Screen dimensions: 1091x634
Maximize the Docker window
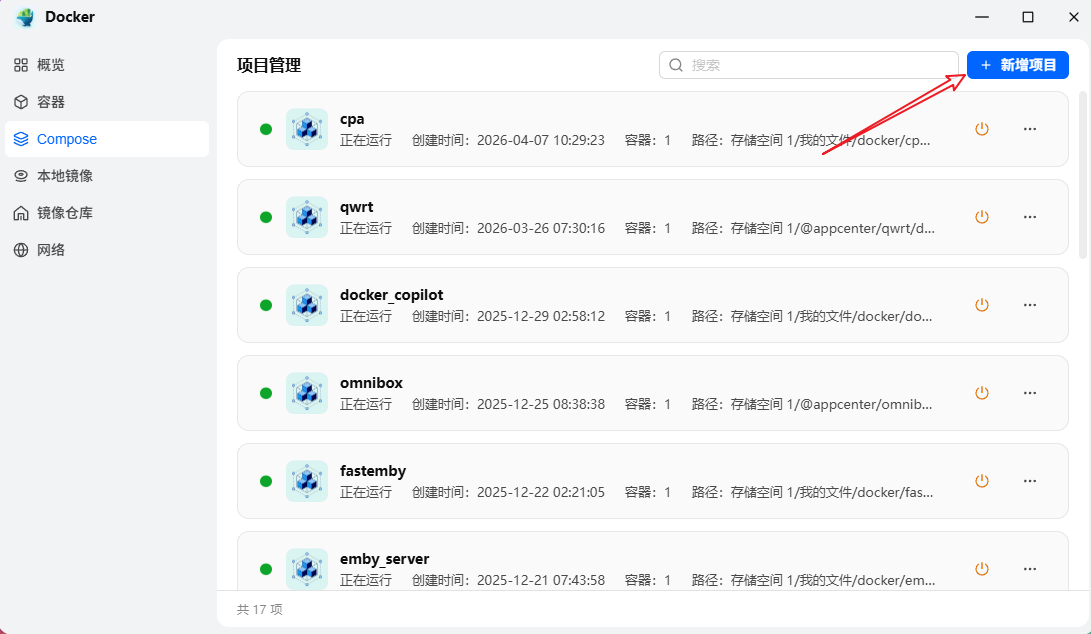pyautogui.click(x=1028, y=17)
